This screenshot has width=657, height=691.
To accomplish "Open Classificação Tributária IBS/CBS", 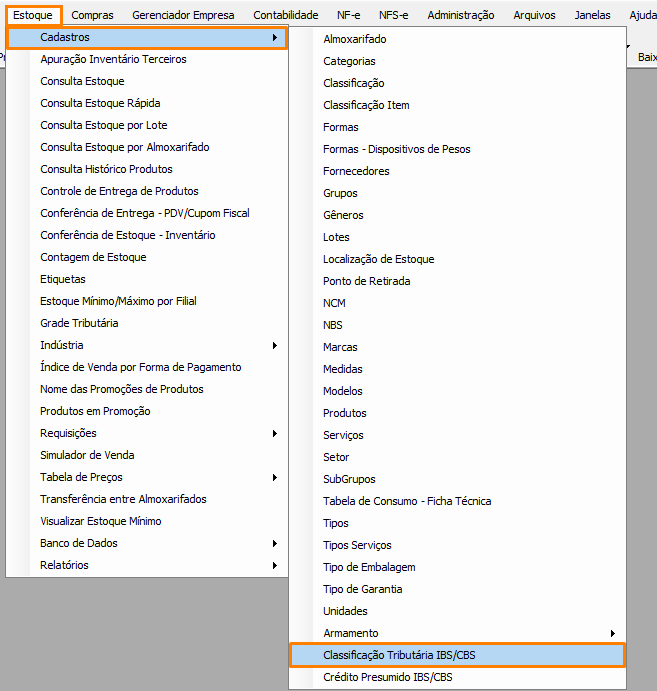I will coord(457,655).
